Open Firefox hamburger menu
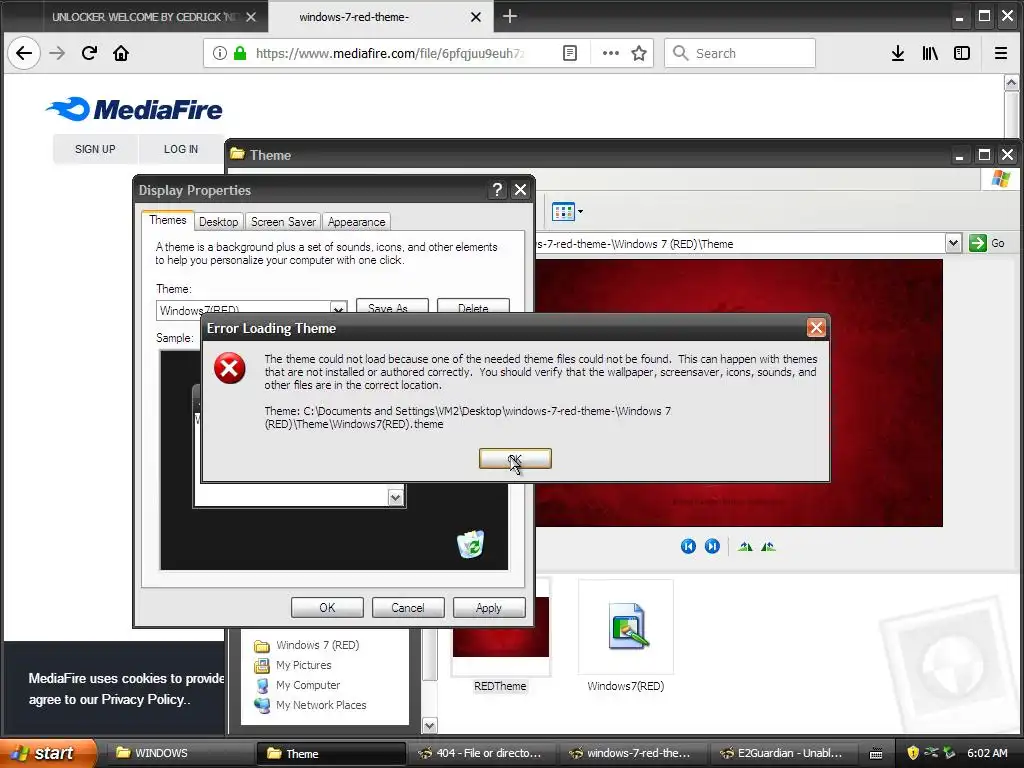Image resolution: width=1024 pixels, height=768 pixels. [x=1000, y=53]
